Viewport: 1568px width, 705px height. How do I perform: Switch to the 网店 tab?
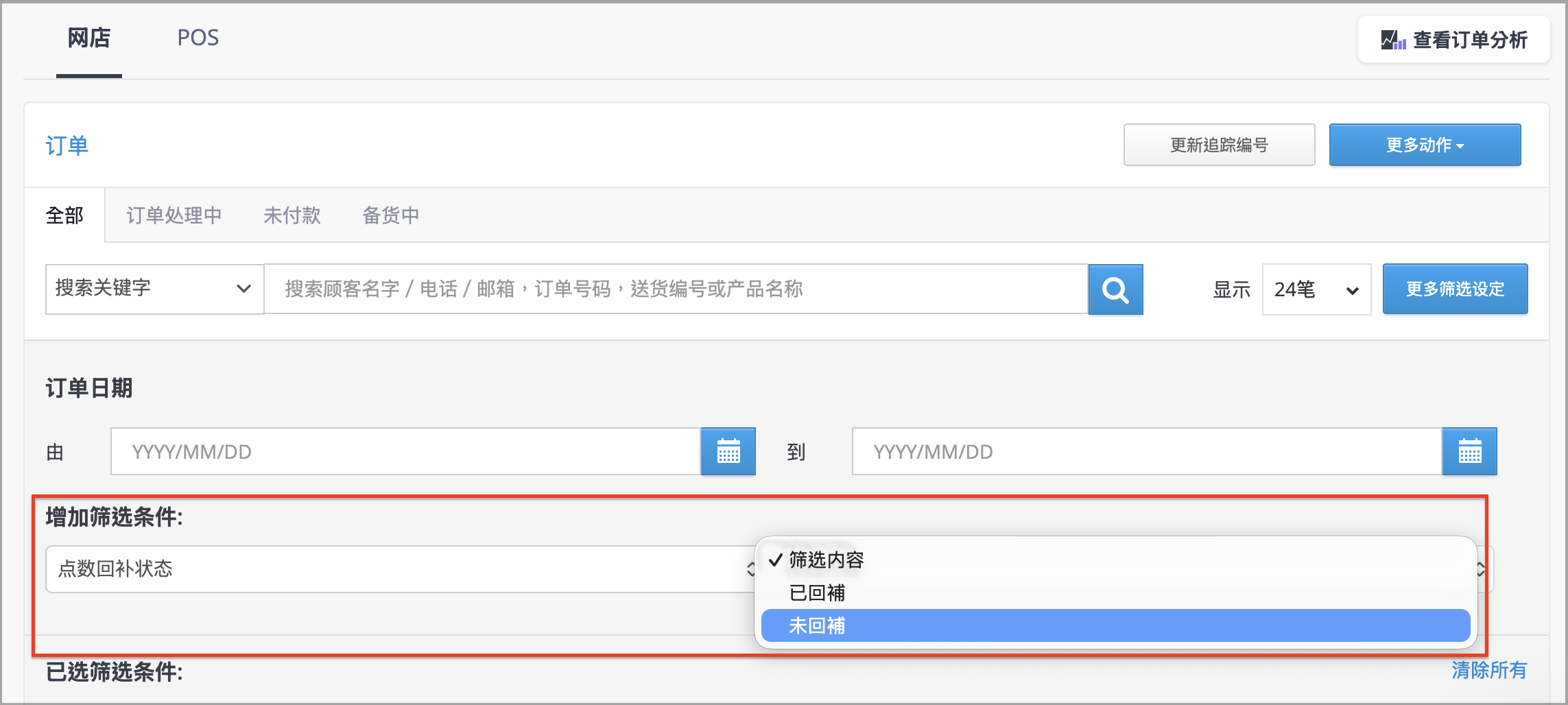[x=89, y=38]
